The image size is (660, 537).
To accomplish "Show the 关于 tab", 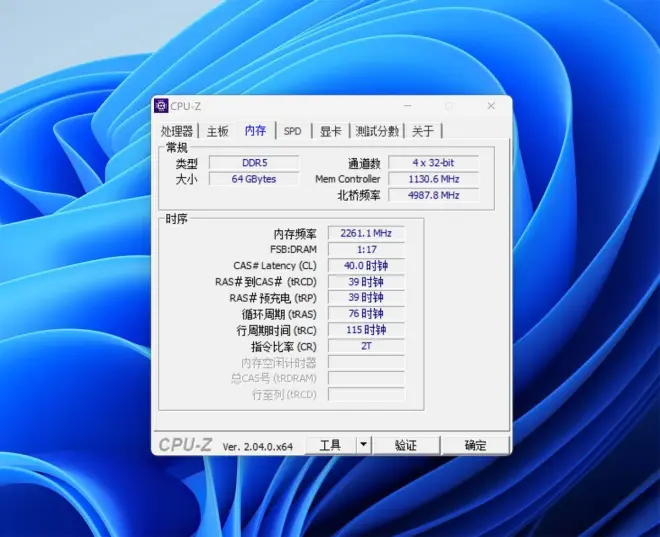I will (423, 131).
